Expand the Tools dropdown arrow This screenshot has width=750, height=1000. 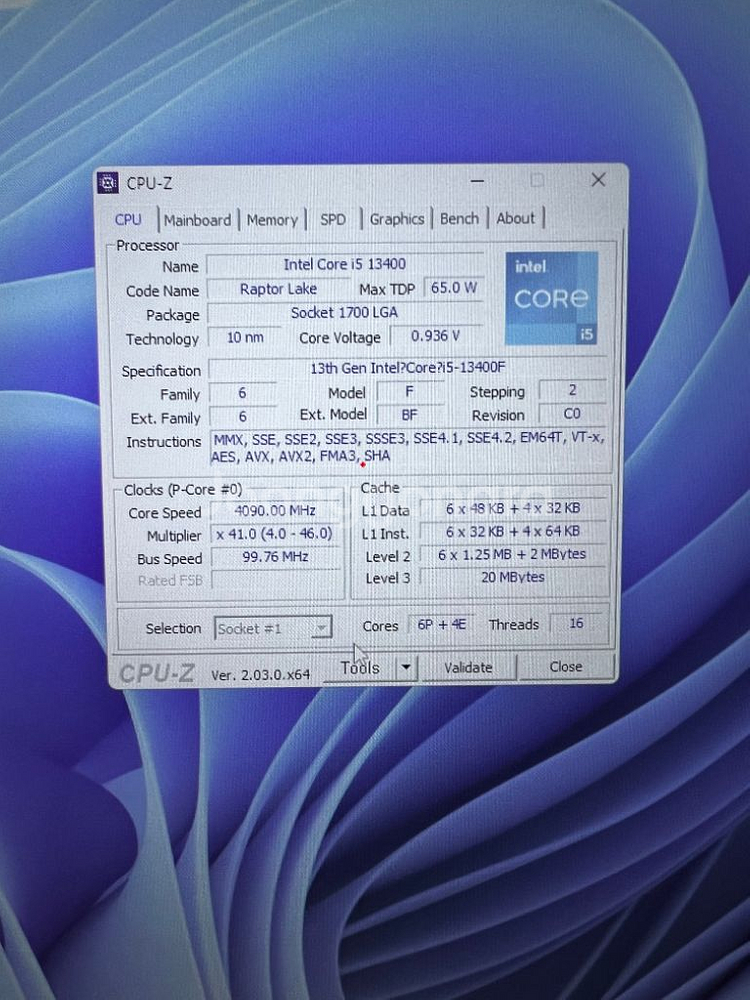(x=406, y=668)
